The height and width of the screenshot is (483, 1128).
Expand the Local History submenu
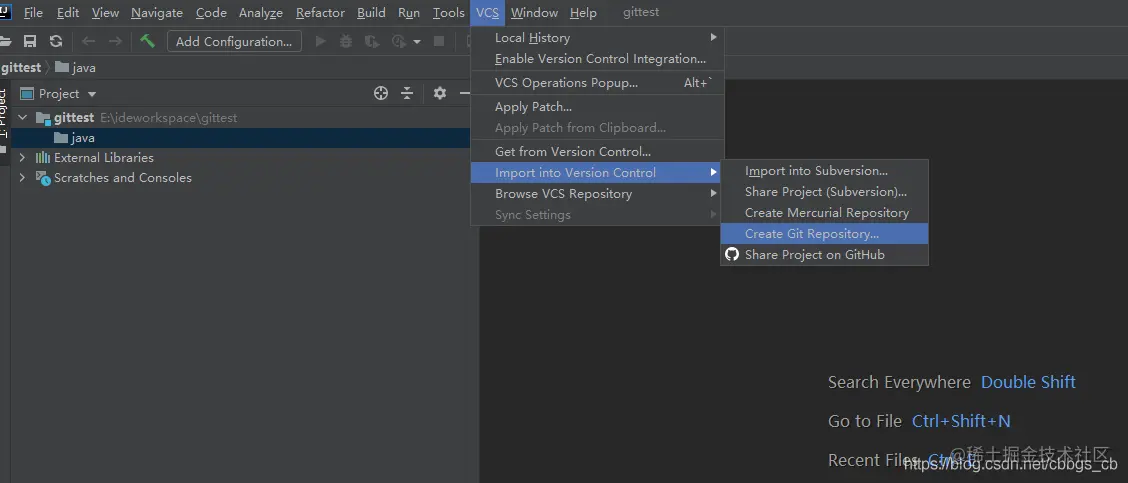(714, 37)
